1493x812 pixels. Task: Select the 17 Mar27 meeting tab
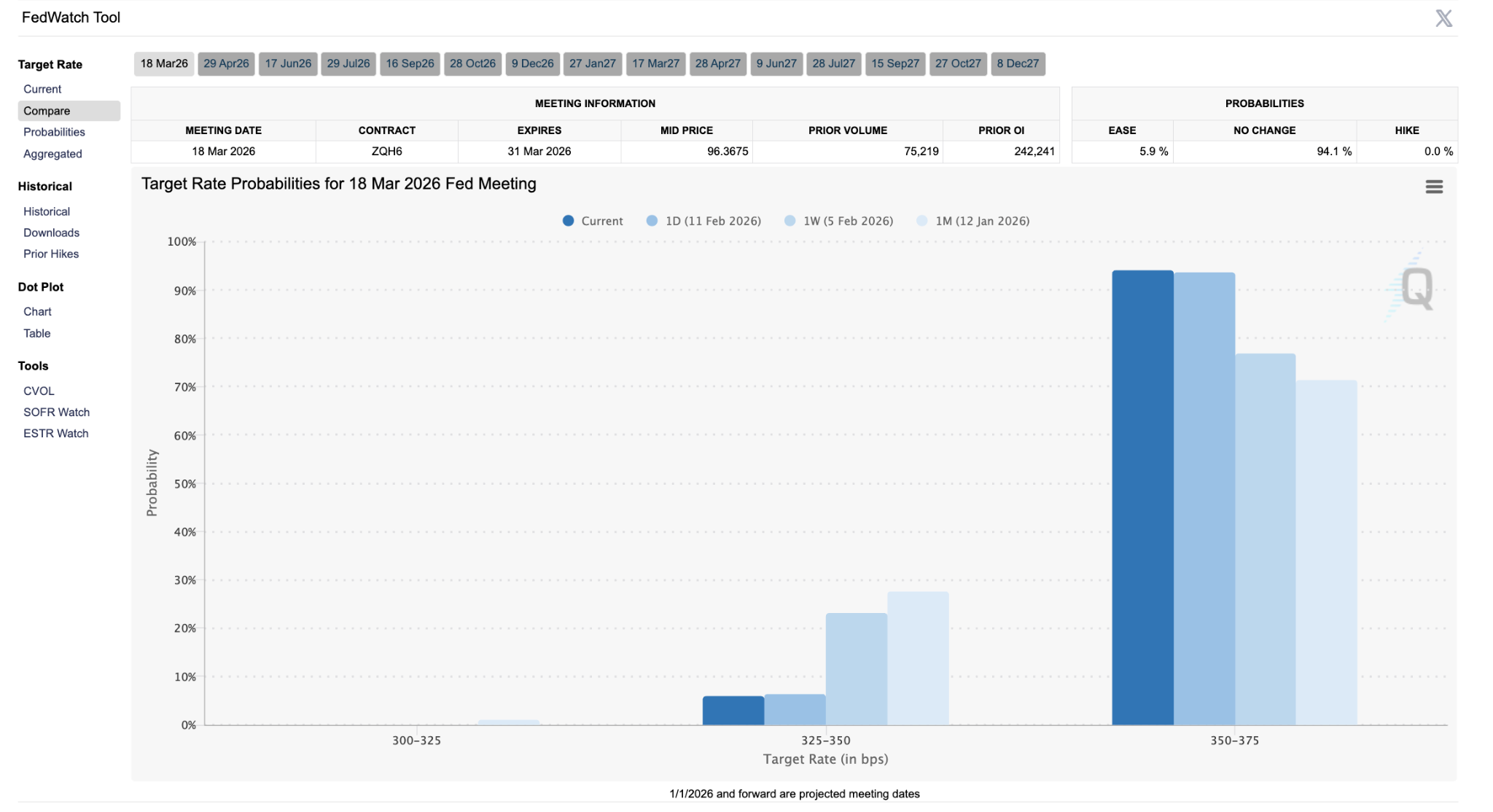click(x=655, y=63)
